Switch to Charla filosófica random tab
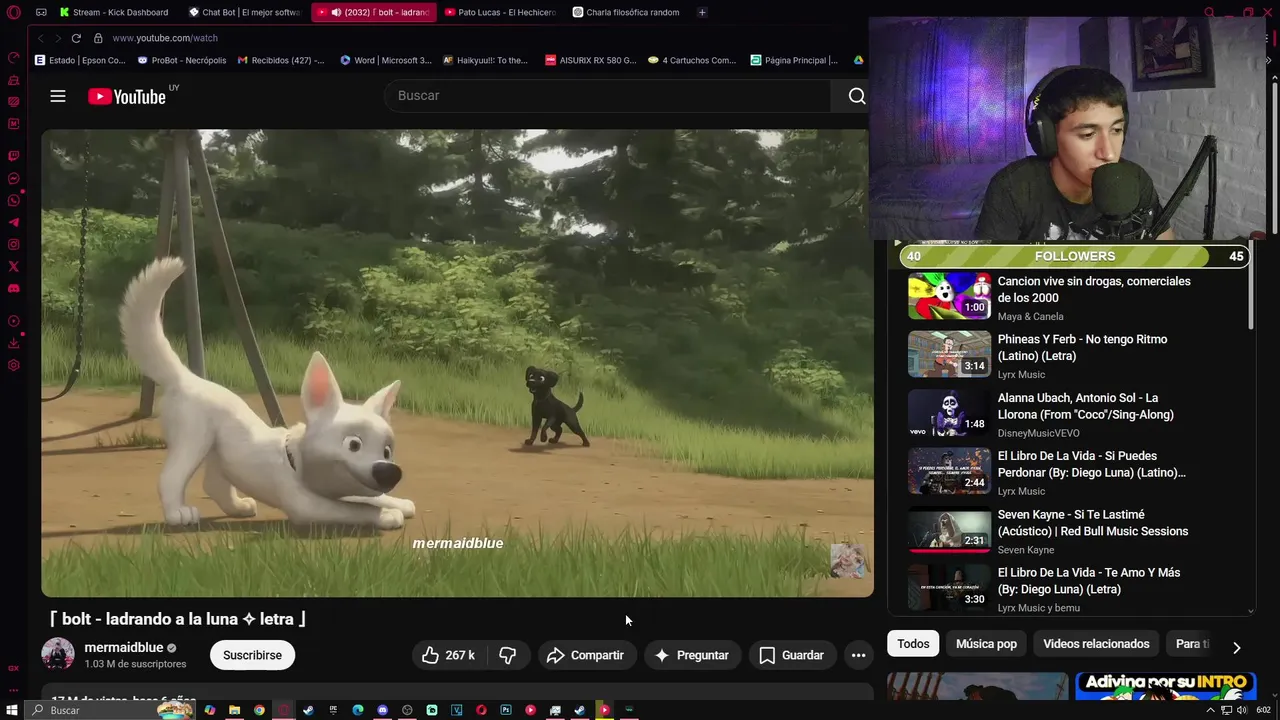 [x=628, y=12]
